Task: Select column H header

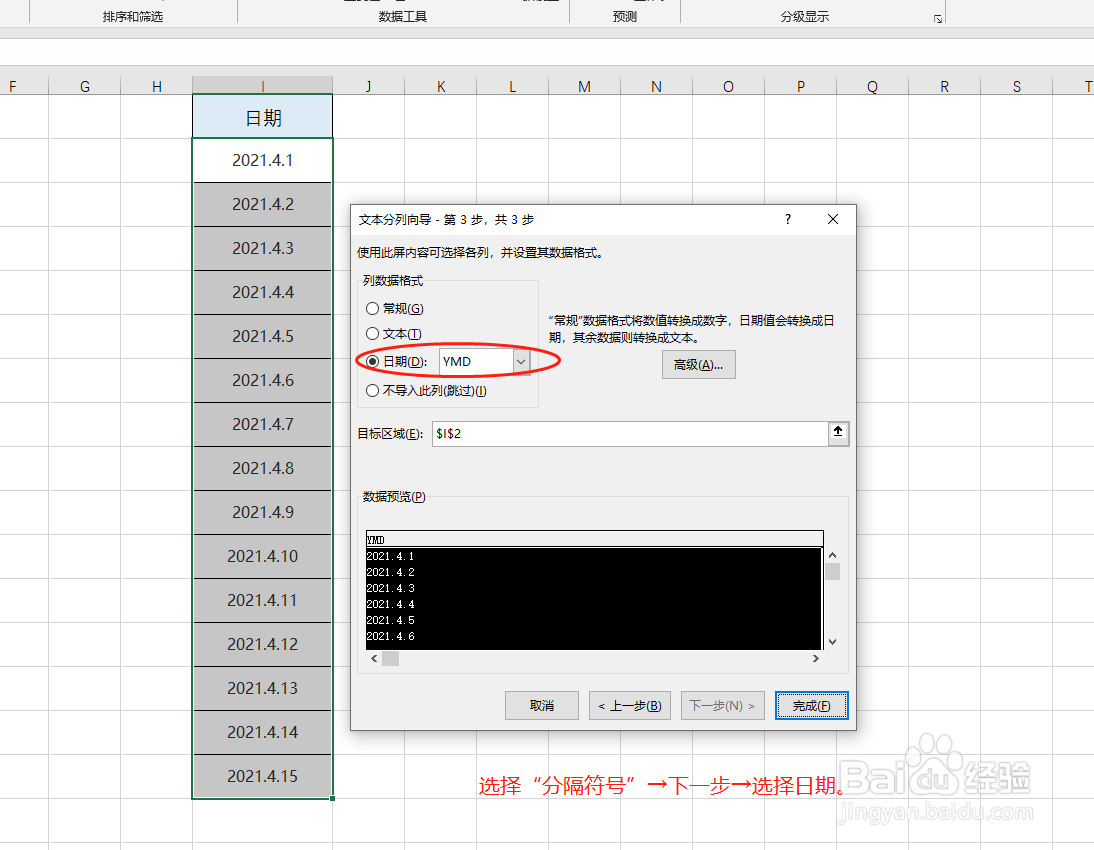Action: coord(156,86)
